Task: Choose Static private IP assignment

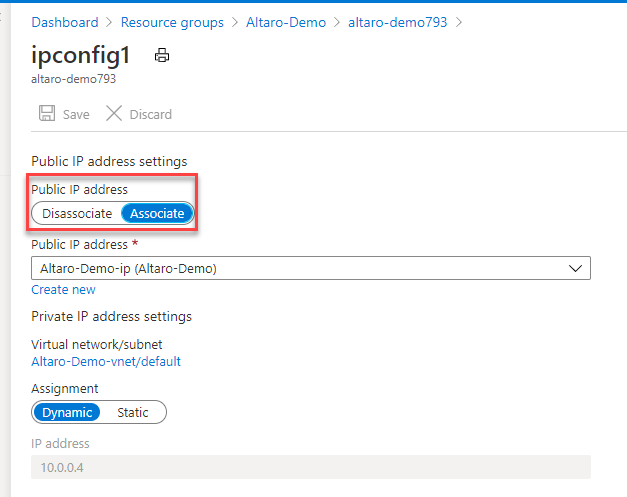Action: pyautogui.click(x=133, y=412)
